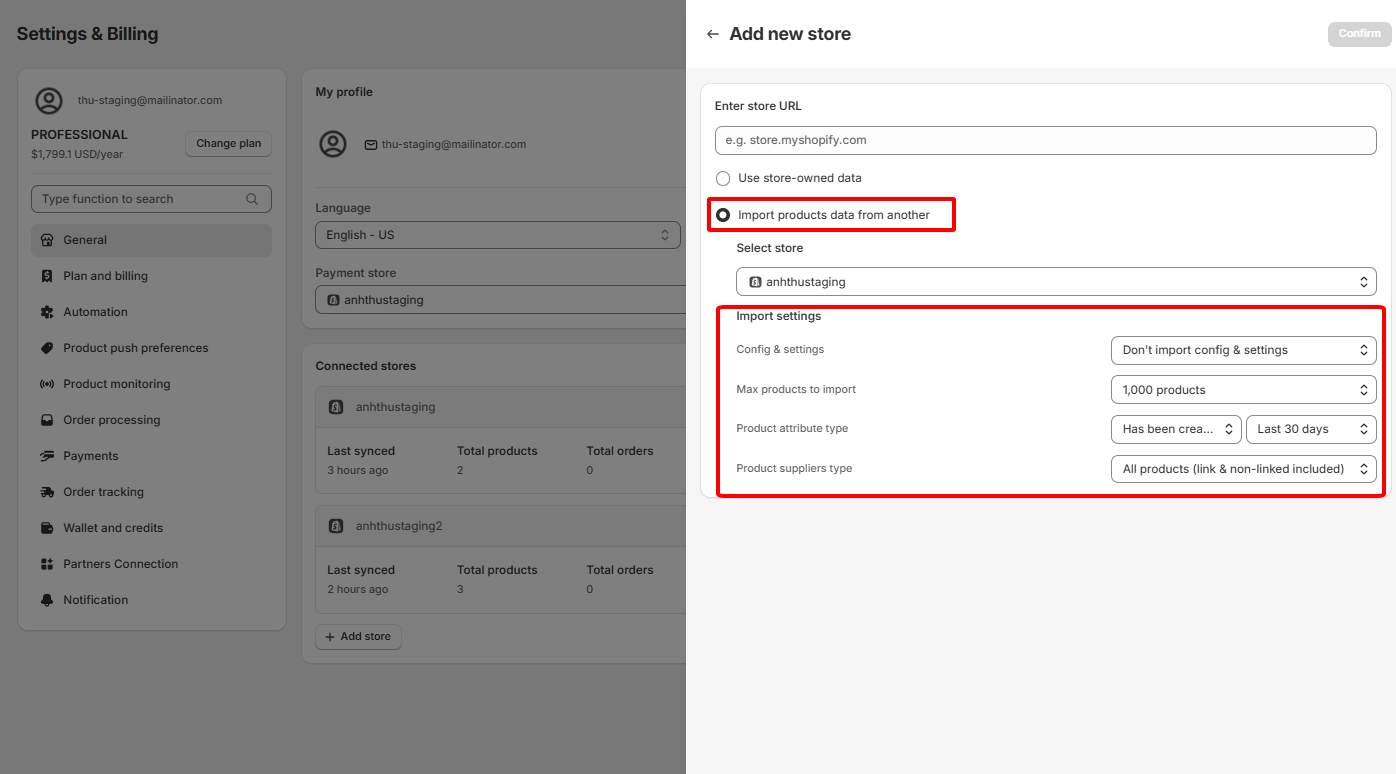Click the Product monitoring signal icon
1396x774 pixels.
point(47,384)
